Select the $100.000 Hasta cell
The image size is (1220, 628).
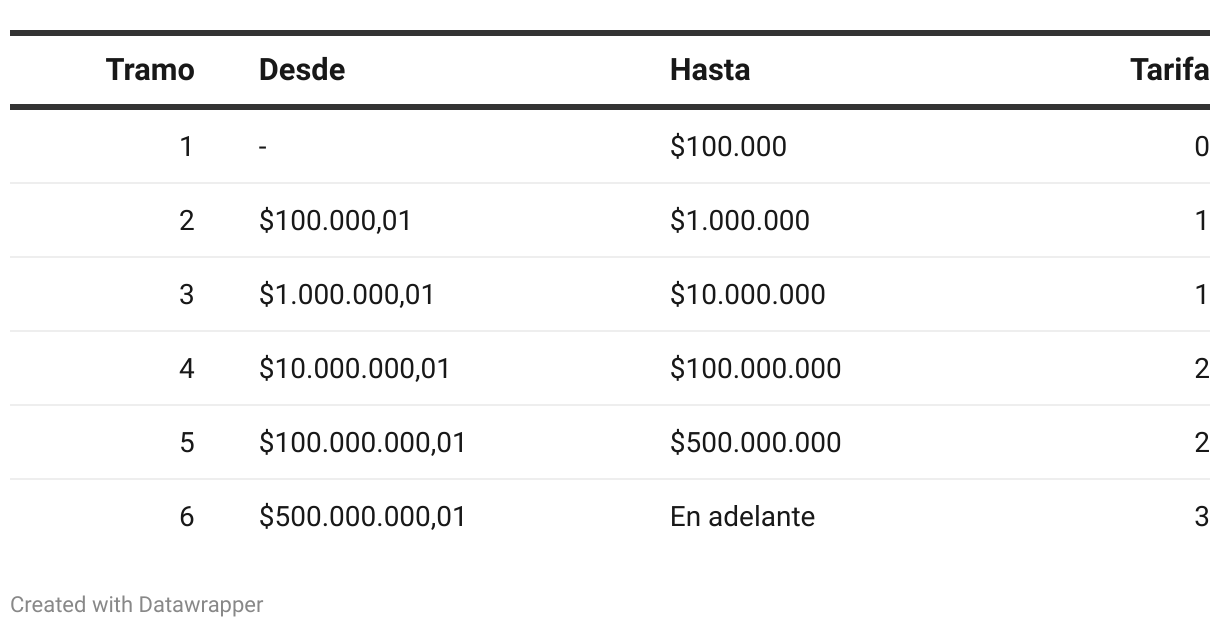[728, 147]
